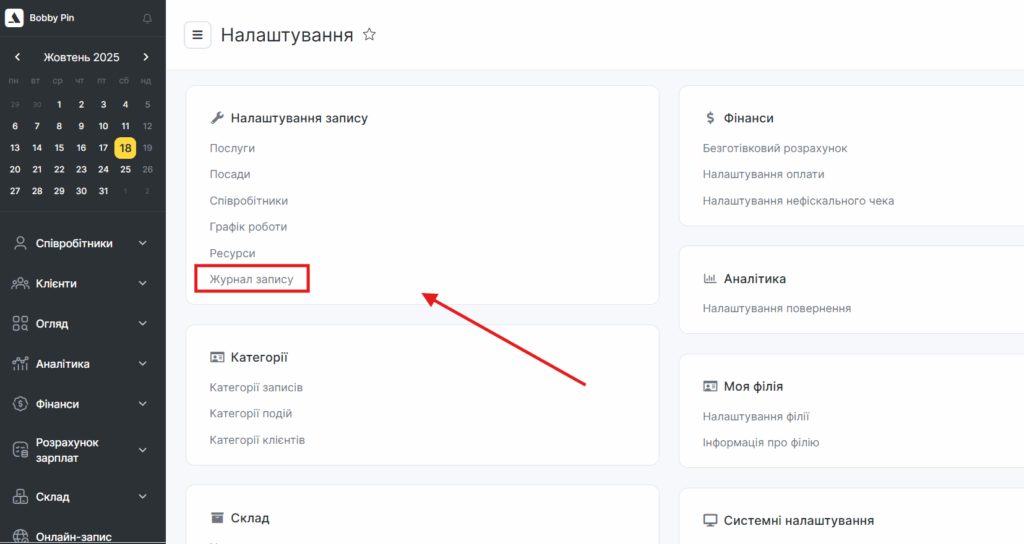Expand the Фінанси sidebar section

click(x=142, y=404)
